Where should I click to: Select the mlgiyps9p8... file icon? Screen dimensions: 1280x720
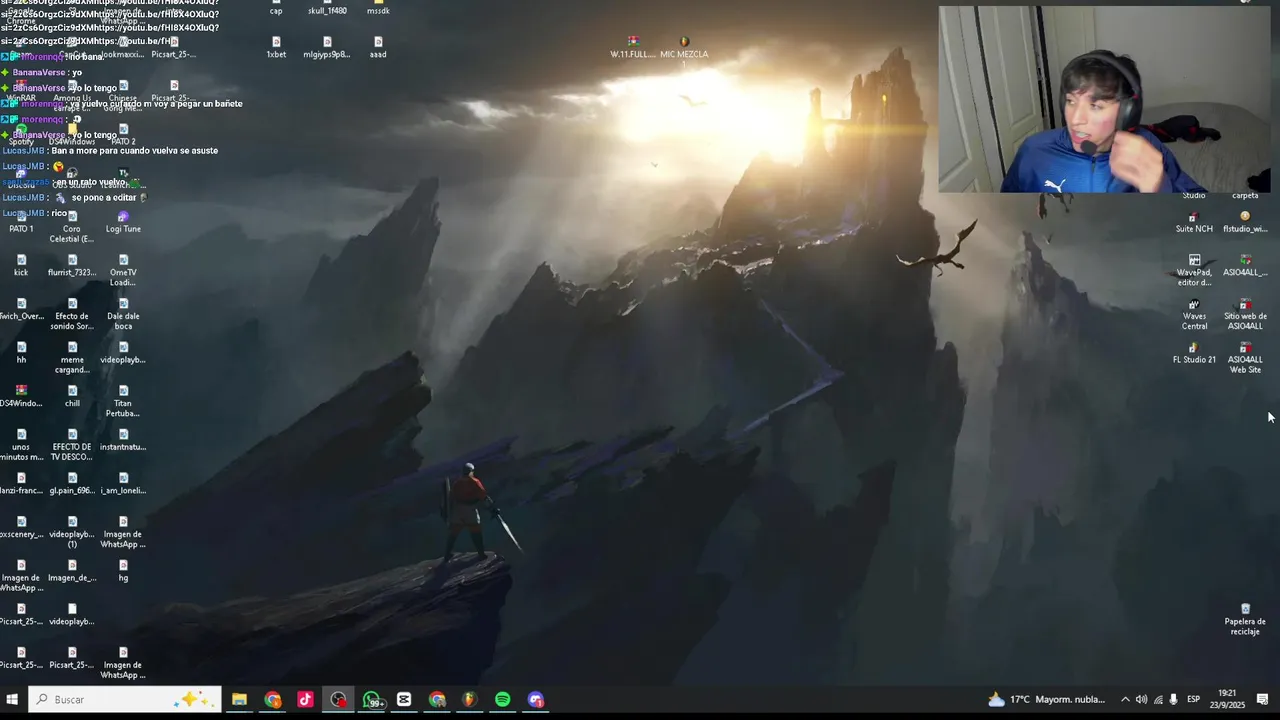click(327, 47)
